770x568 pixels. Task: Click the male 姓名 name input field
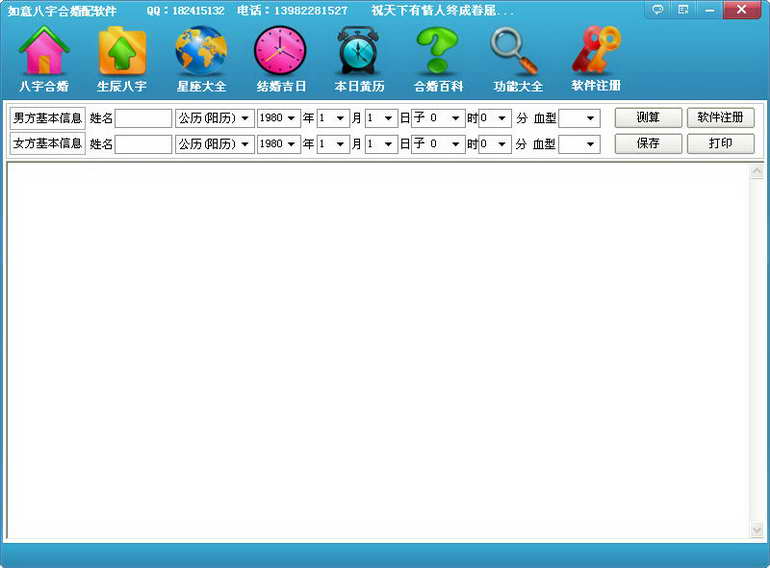(143, 118)
